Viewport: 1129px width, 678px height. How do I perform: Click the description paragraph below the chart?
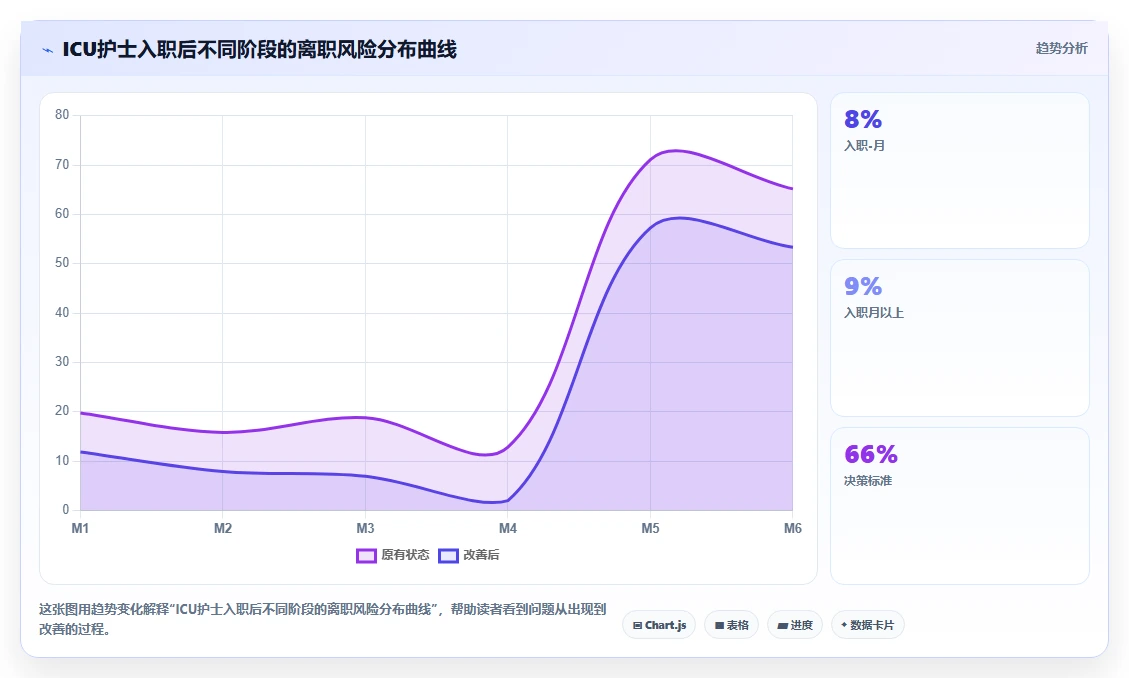coord(323,619)
